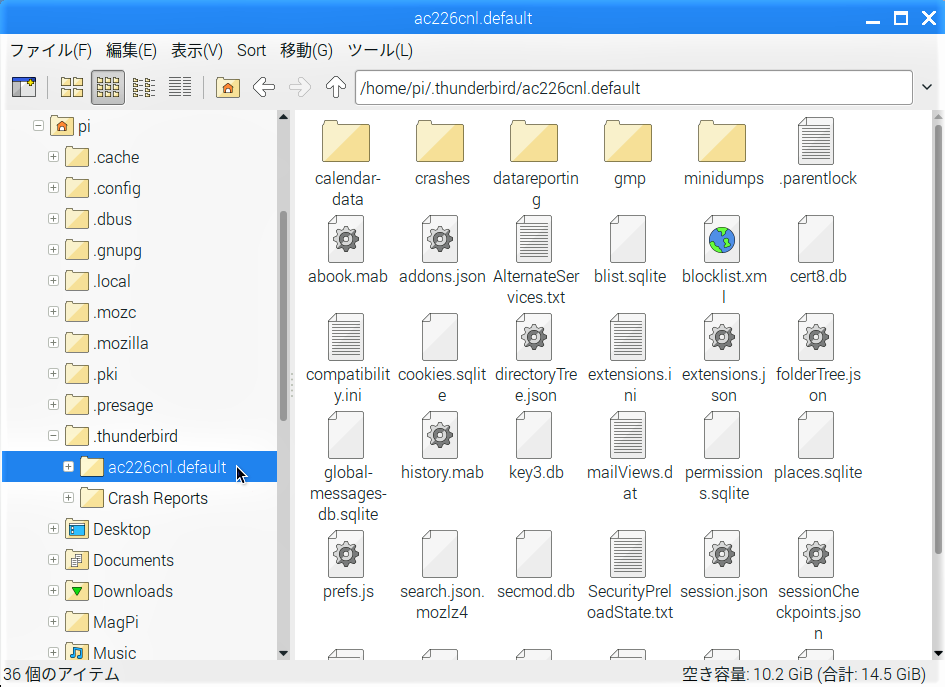The width and height of the screenshot is (945, 687).
Task: Expand the .mozilla folder node
Action: click(53, 342)
